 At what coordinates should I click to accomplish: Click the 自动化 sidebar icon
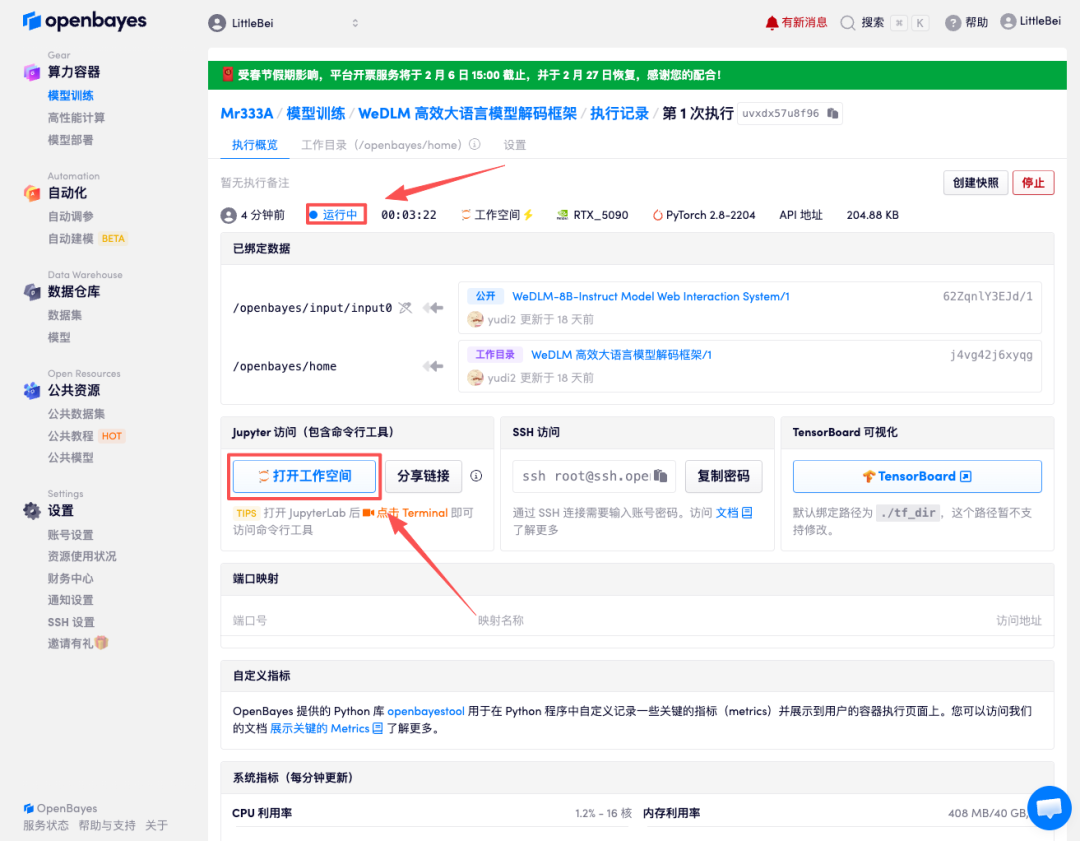(32, 193)
